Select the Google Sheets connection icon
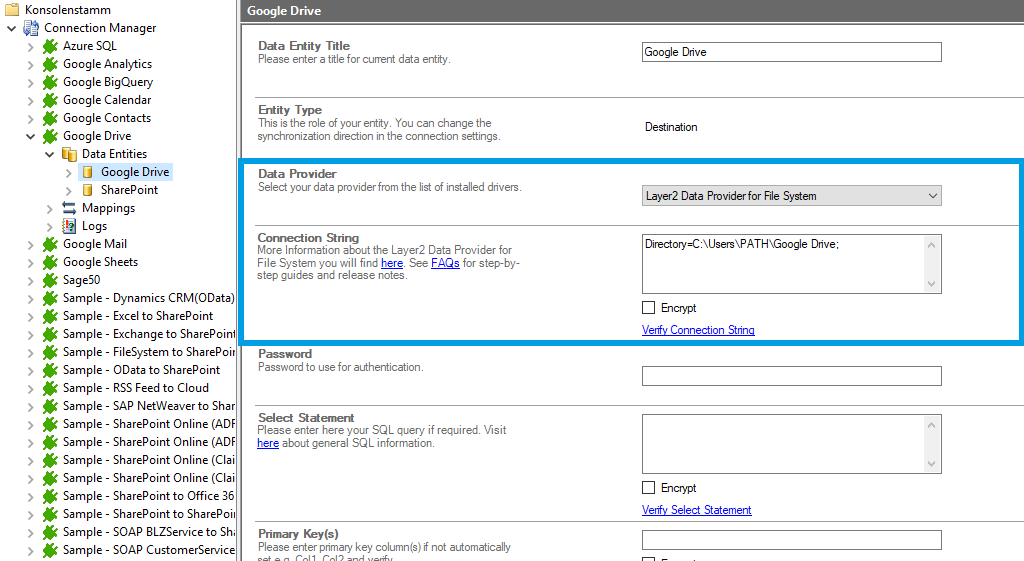 (x=50, y=263)
